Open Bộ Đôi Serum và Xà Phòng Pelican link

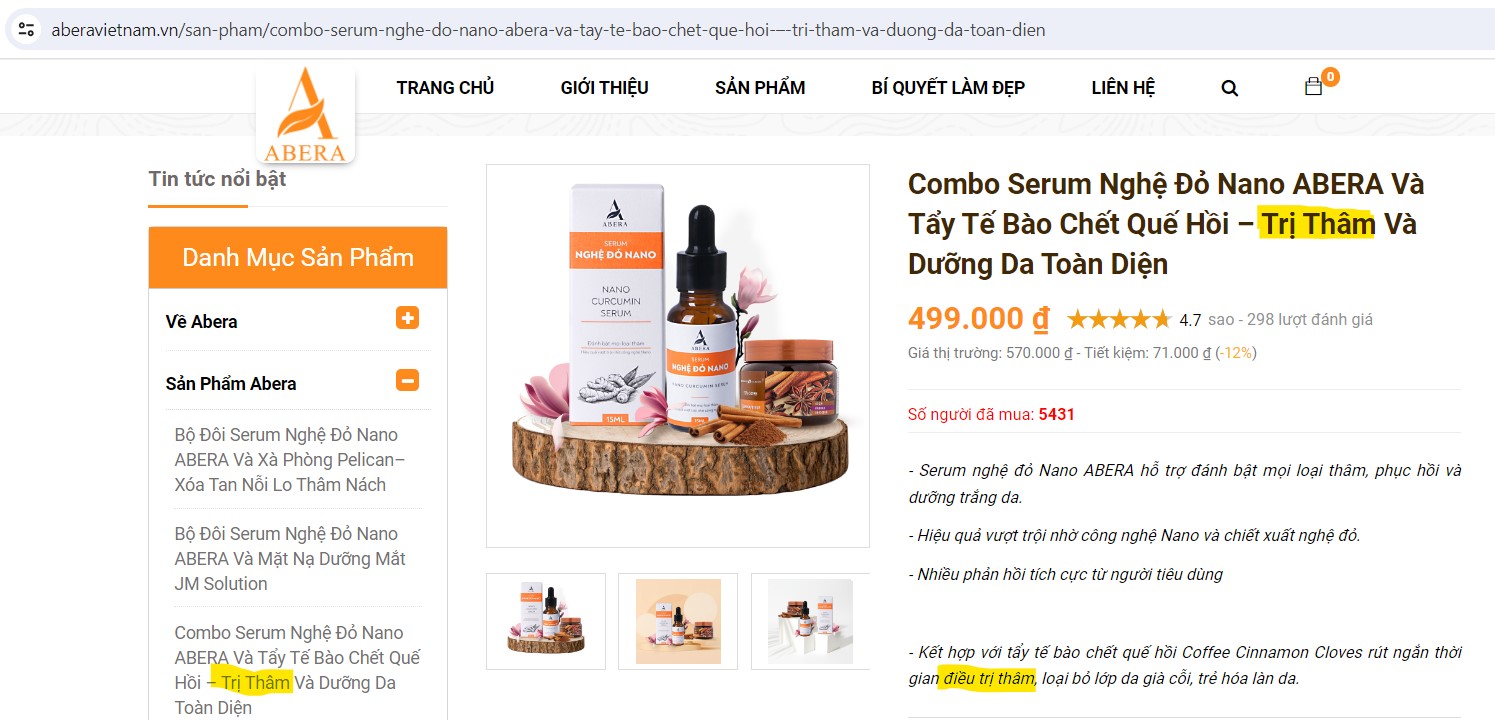pos(290,460)
